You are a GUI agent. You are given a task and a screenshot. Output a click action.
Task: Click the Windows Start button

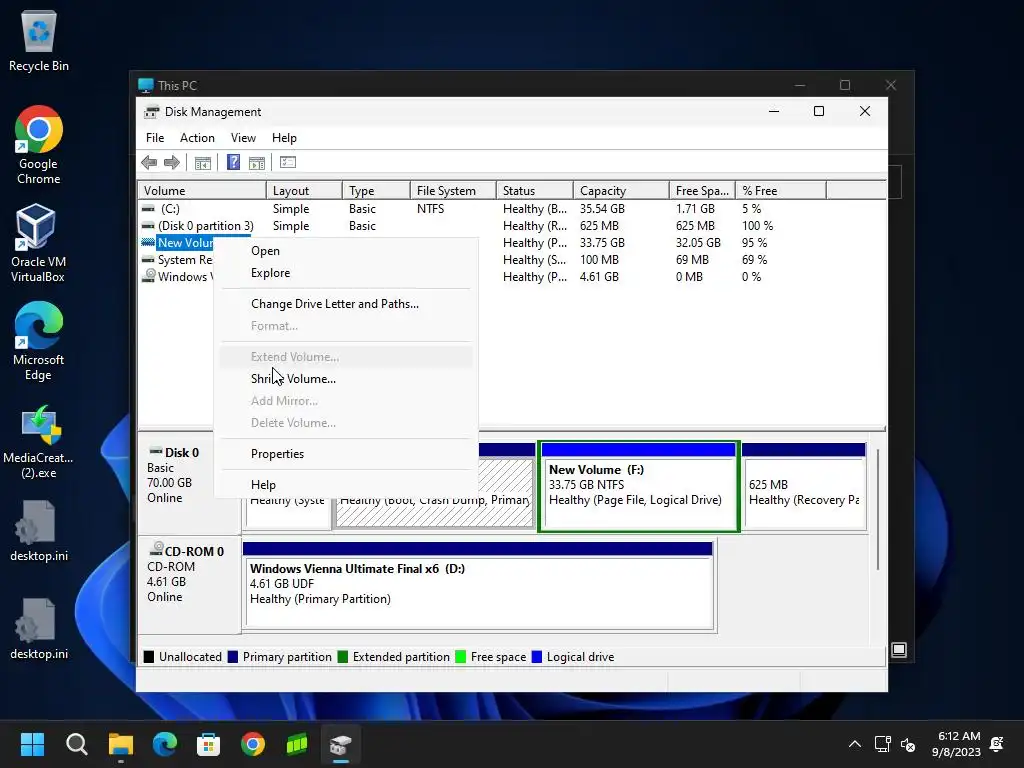coord(32,744)
